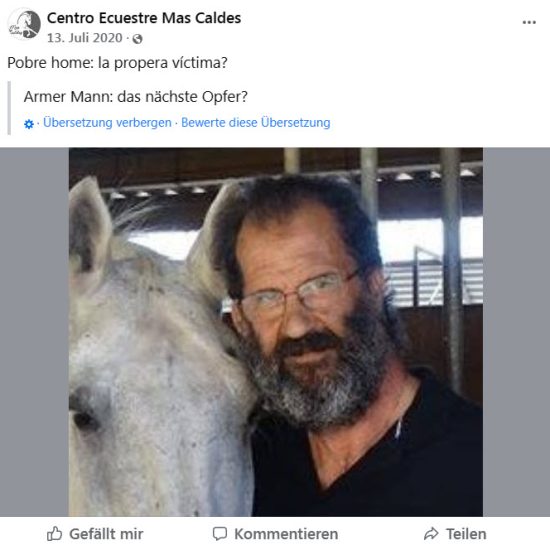Click the Gefällt mir label
Viewport: 550px width, 550px height.
click(106, 534)
